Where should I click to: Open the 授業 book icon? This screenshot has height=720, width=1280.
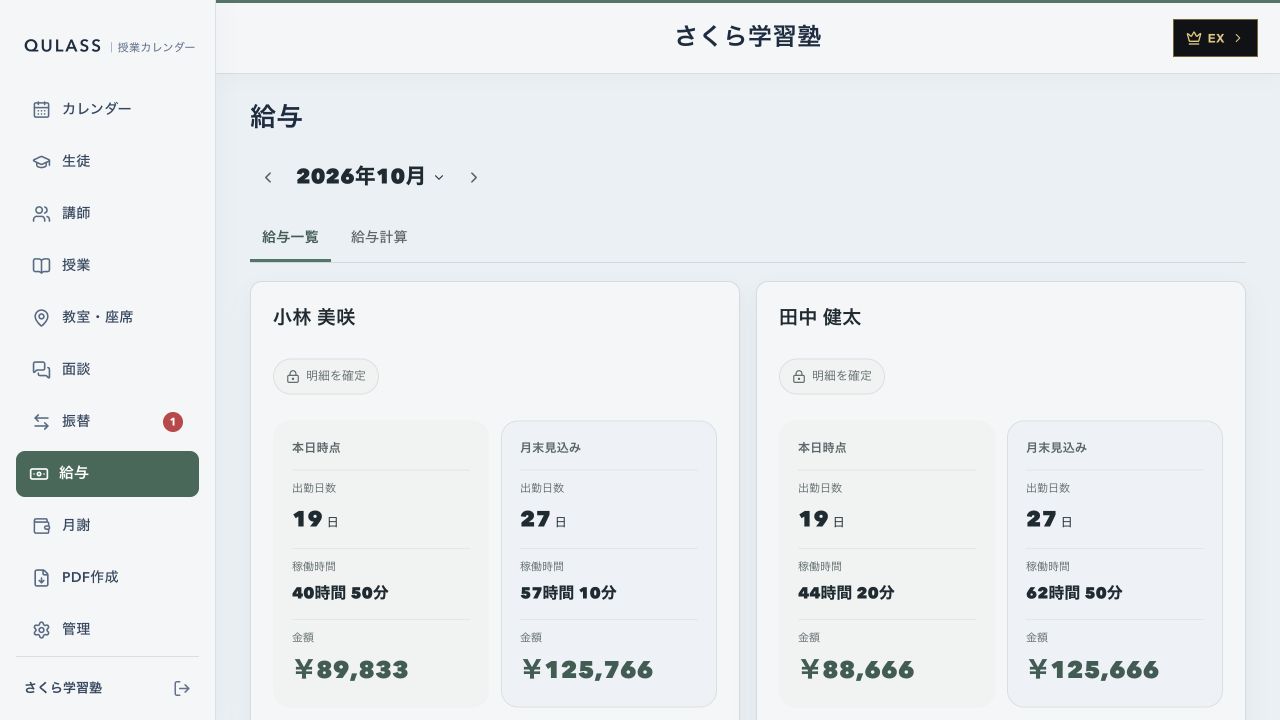coord(41,265)
